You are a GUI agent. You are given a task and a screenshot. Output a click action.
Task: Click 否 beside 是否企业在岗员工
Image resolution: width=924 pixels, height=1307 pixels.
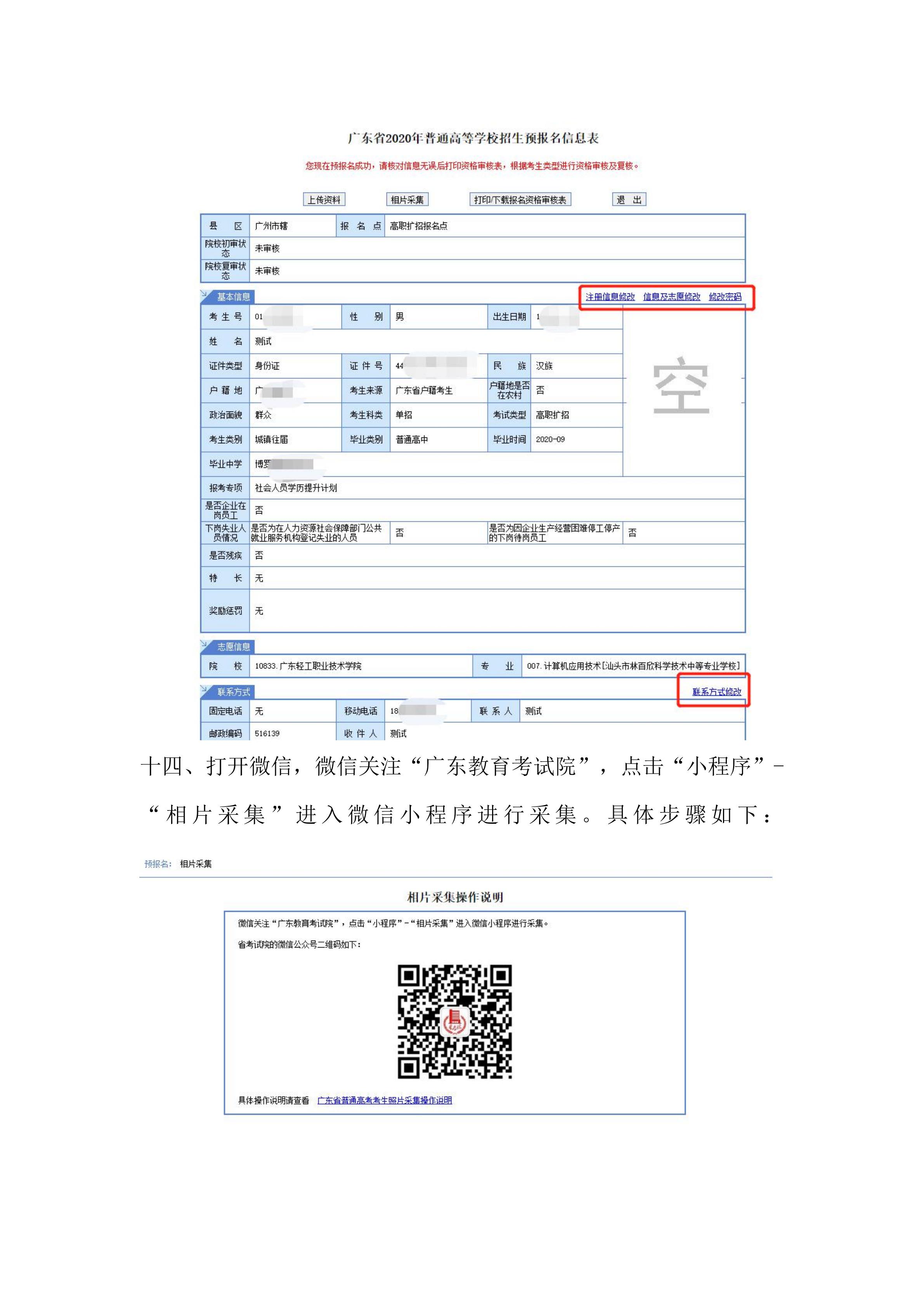(259, 510)
